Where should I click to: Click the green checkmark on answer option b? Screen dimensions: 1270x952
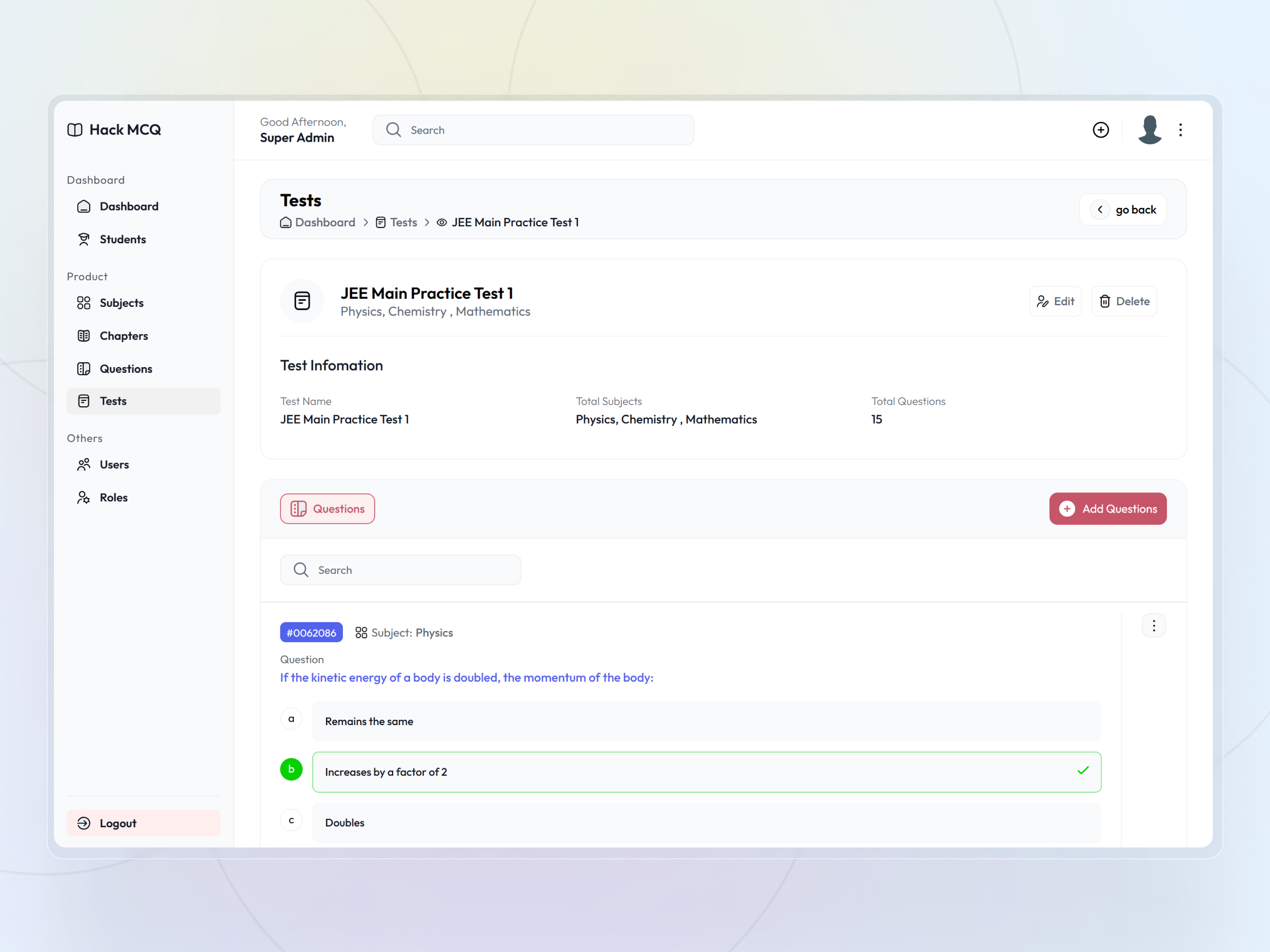click(x=1083, y=771)
